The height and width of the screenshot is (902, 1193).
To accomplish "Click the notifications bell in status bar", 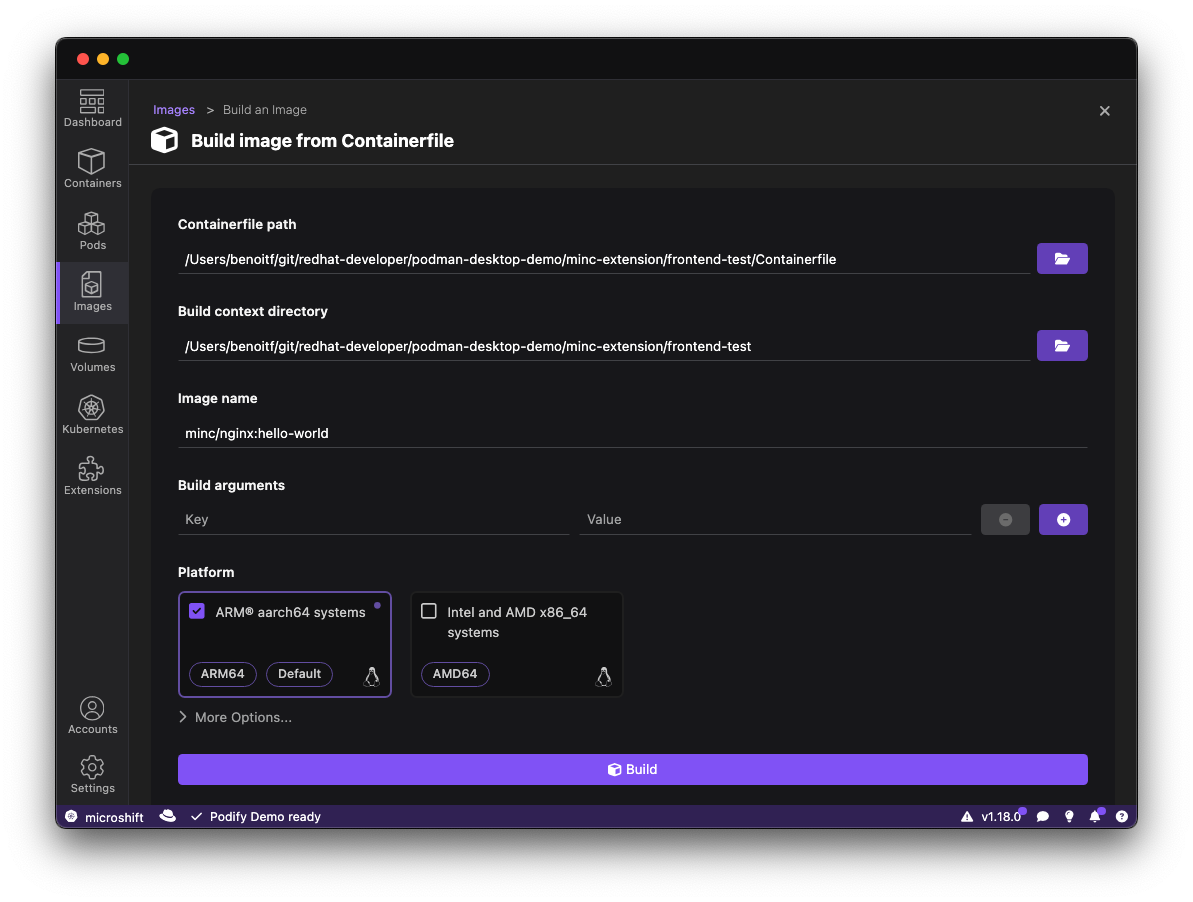I will (1095, 817).
